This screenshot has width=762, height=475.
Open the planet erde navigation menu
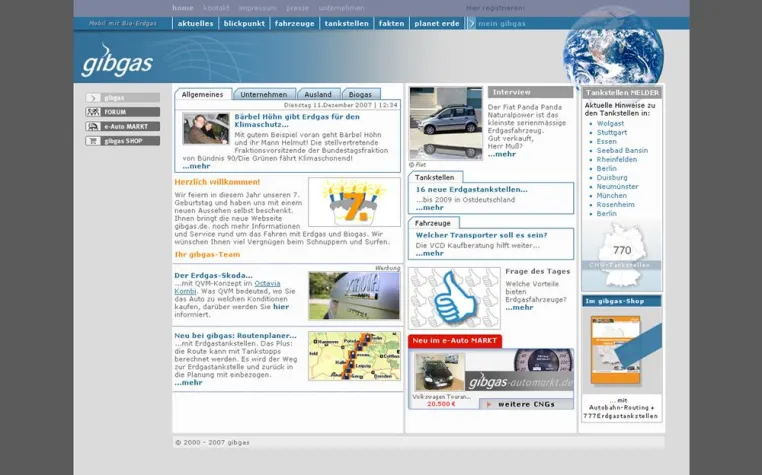click(437, 23)
